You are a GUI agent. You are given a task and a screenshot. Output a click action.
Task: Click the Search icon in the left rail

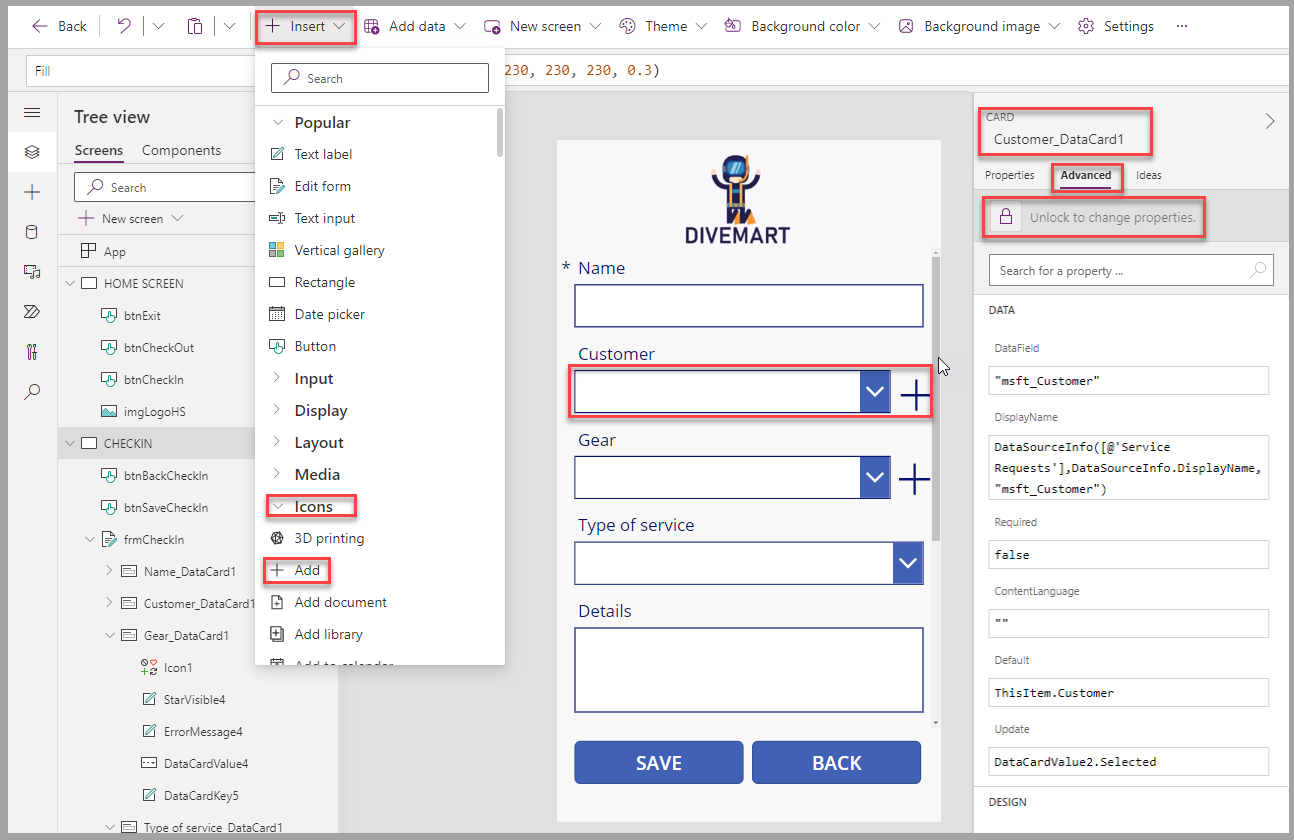pos(32,390)
